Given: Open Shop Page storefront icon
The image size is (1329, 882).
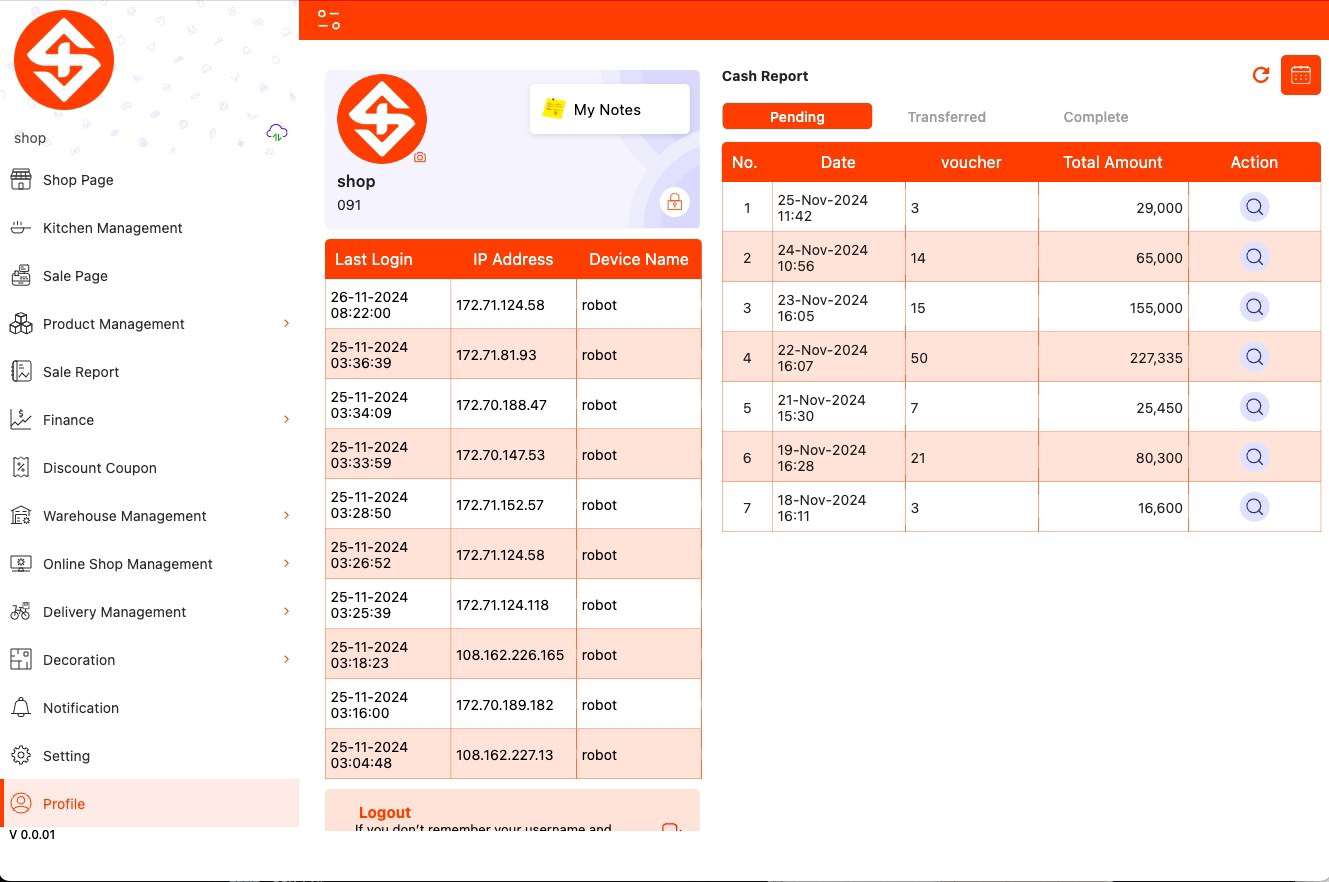Looking at the screenshot, I should coord(21,180).
